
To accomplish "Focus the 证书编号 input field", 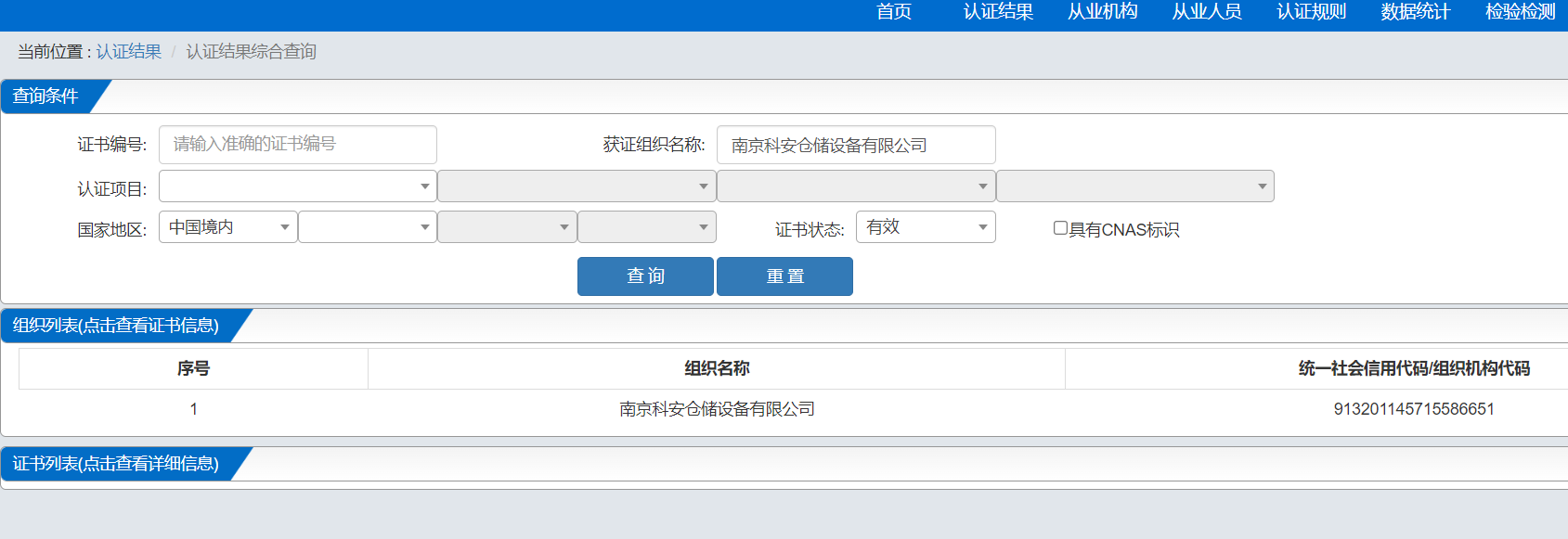I will (298, 145).
